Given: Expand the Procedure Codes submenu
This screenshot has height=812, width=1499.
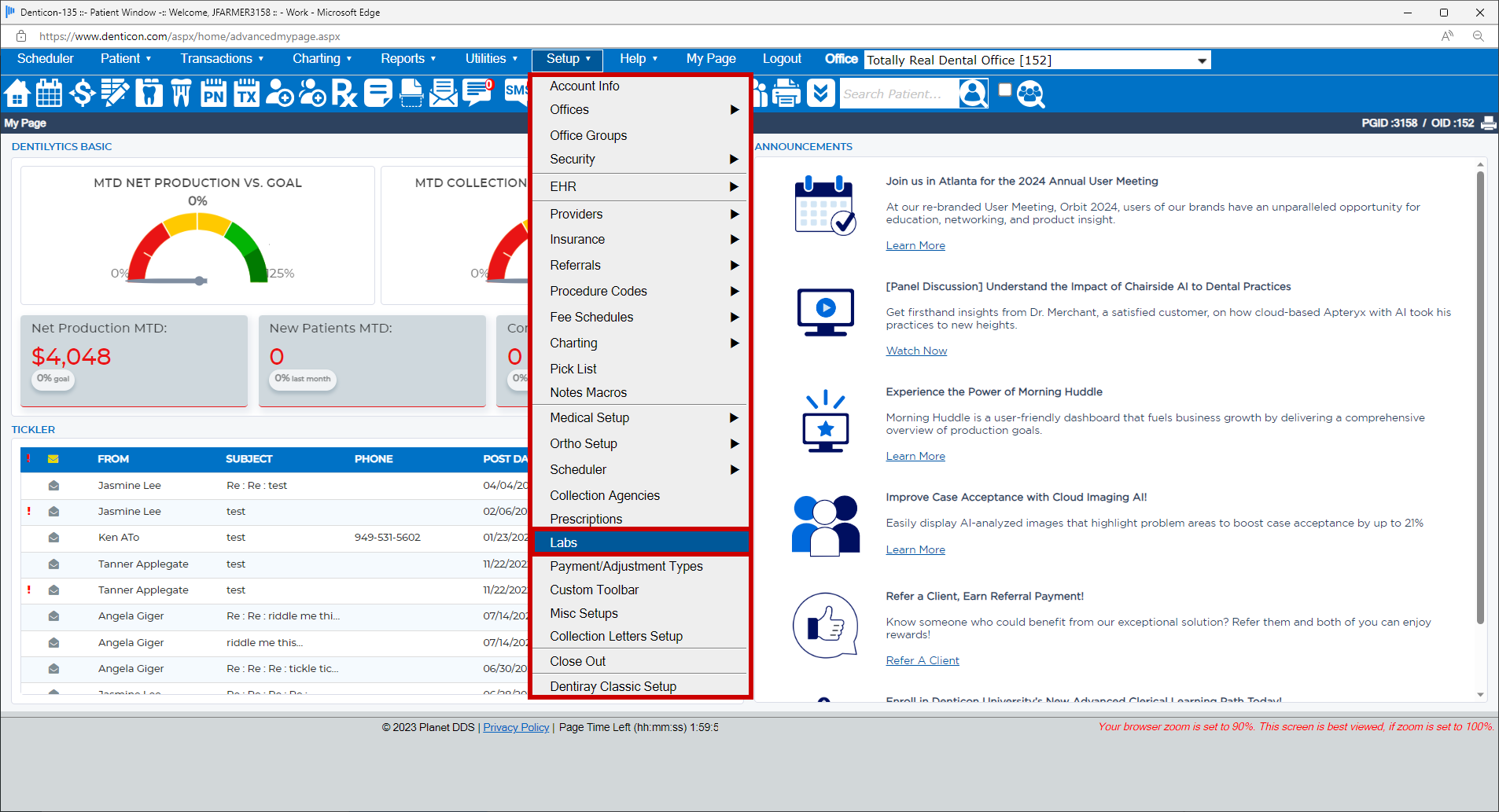Looking at the screenshot, I should coord(735,292).
